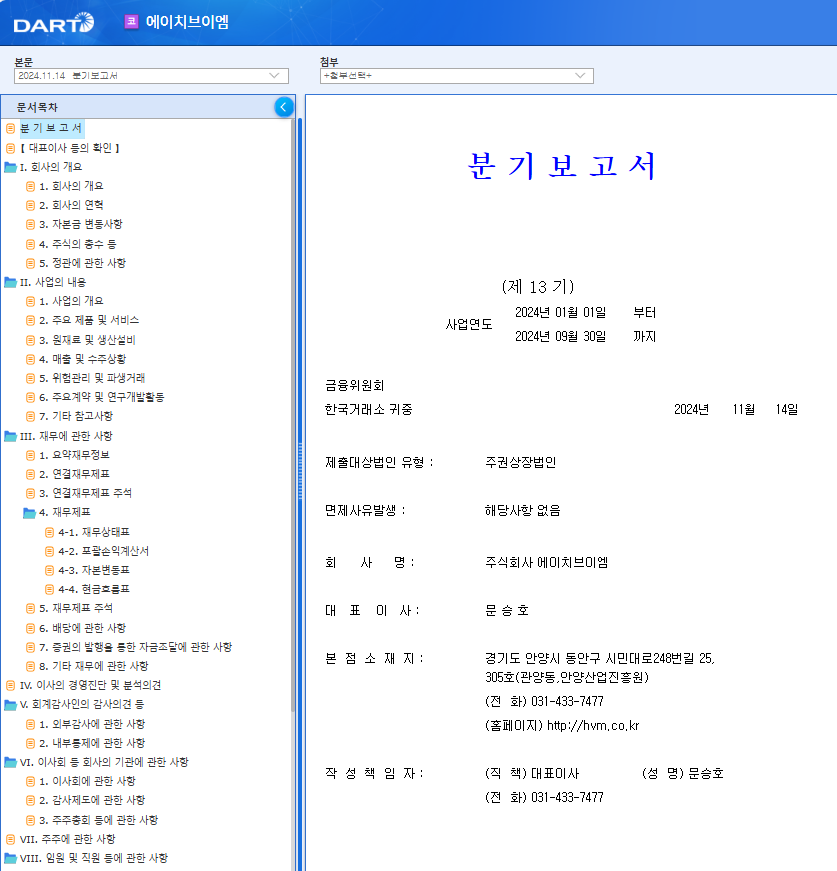
Task: Open 'VII. 주주에 관한 사항' section
Action: [68, 839]
